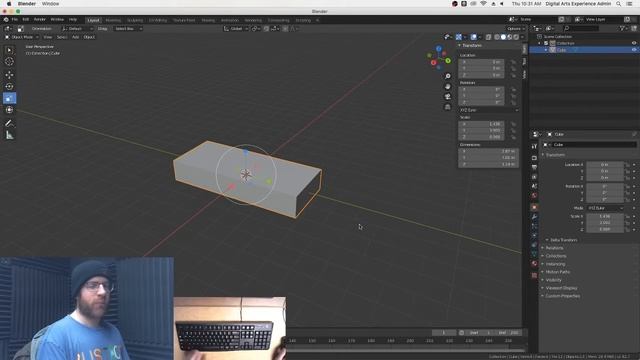640x360 pixels.
Task: Click the pan view hand icon
Action: tap(448, 87)
